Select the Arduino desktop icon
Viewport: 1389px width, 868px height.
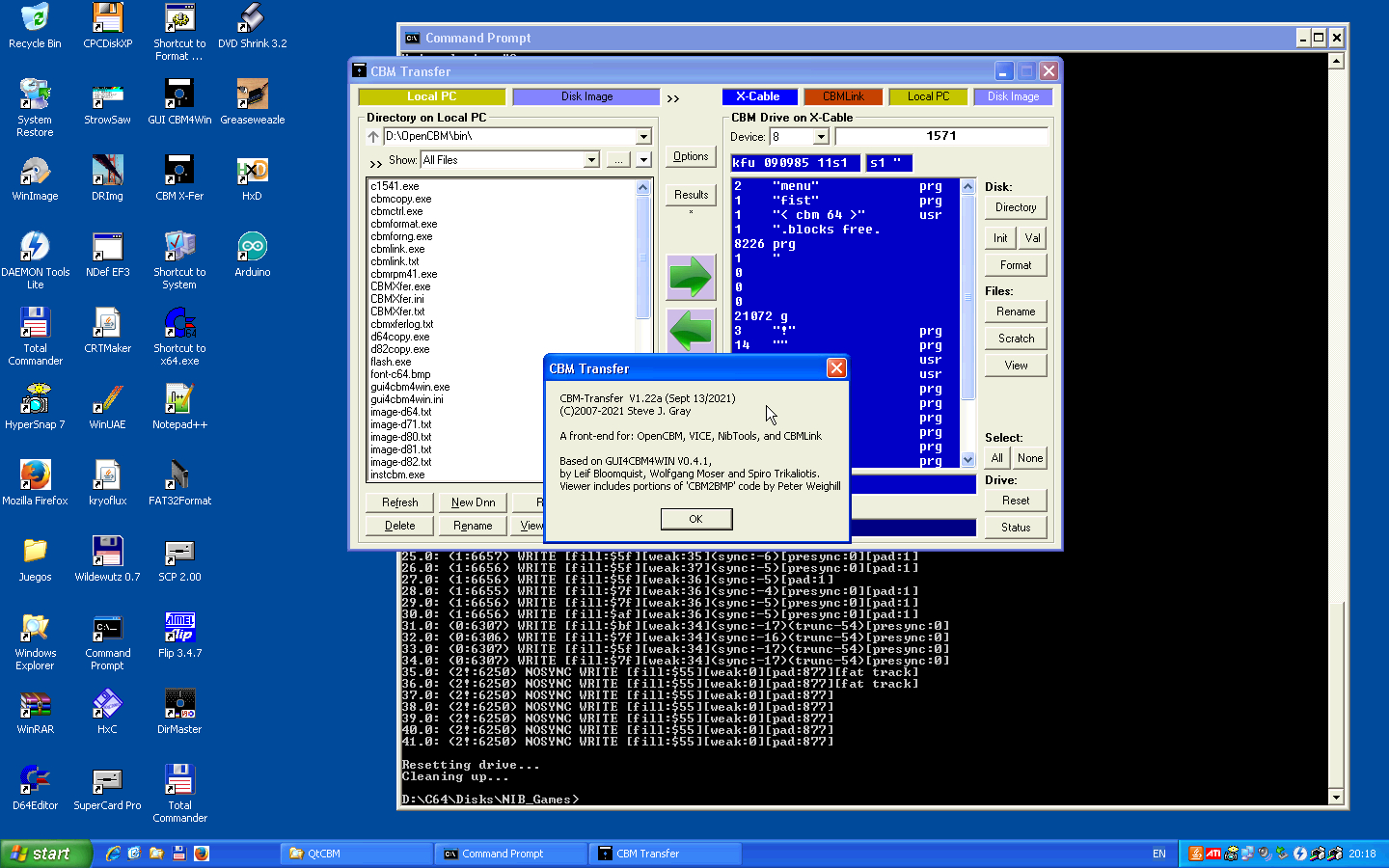(x=252, y=255)
